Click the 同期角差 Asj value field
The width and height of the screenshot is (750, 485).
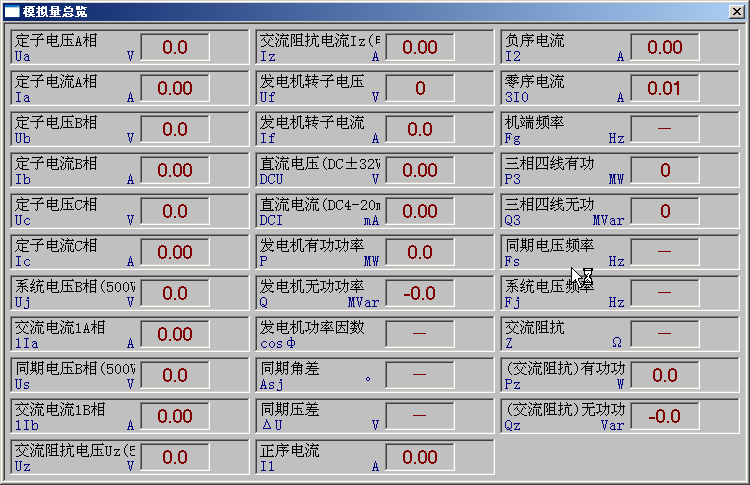pos(420,375)
